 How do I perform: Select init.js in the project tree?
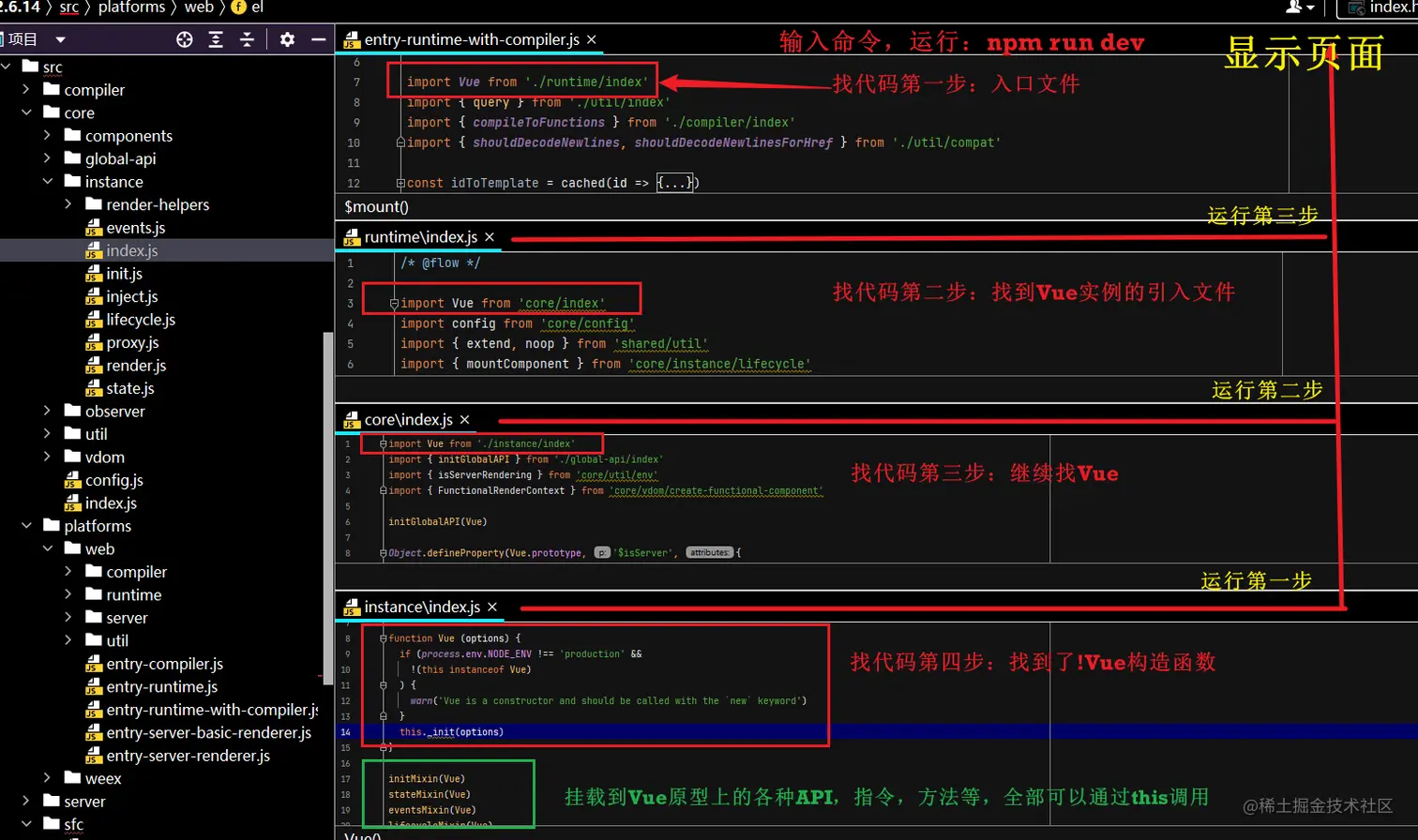(114, 274)
